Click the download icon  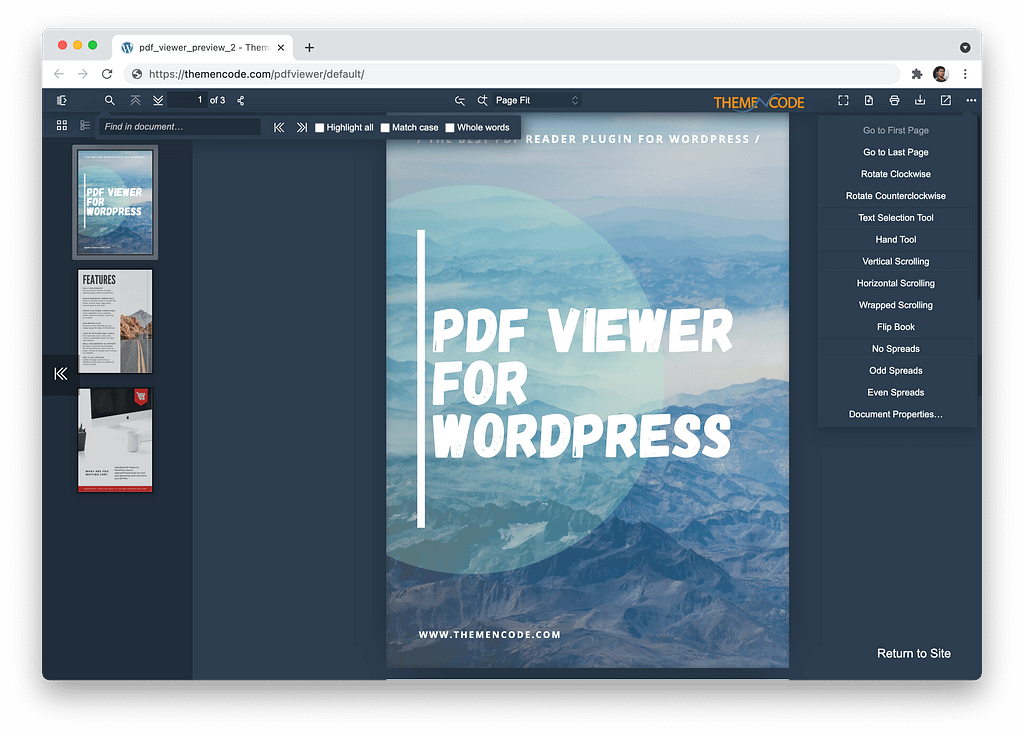920,100
